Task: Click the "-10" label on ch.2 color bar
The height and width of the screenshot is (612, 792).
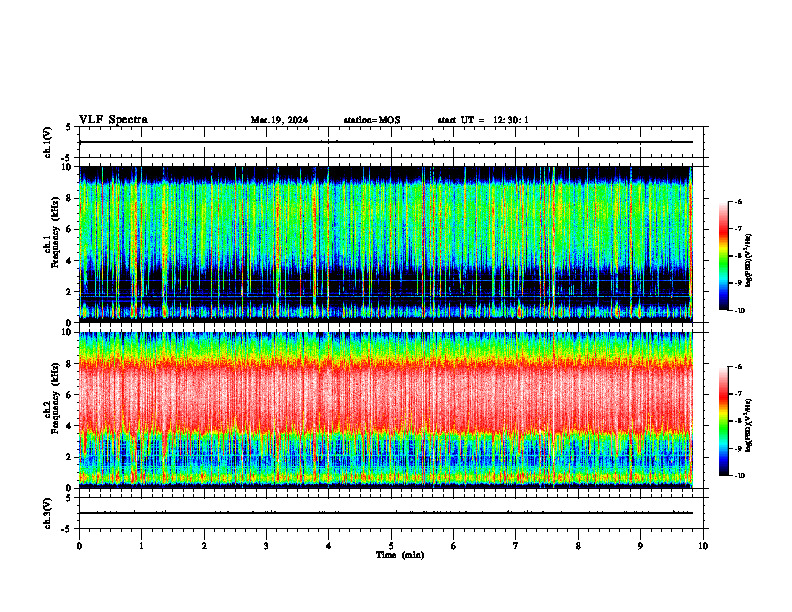Action: (740, 476)
